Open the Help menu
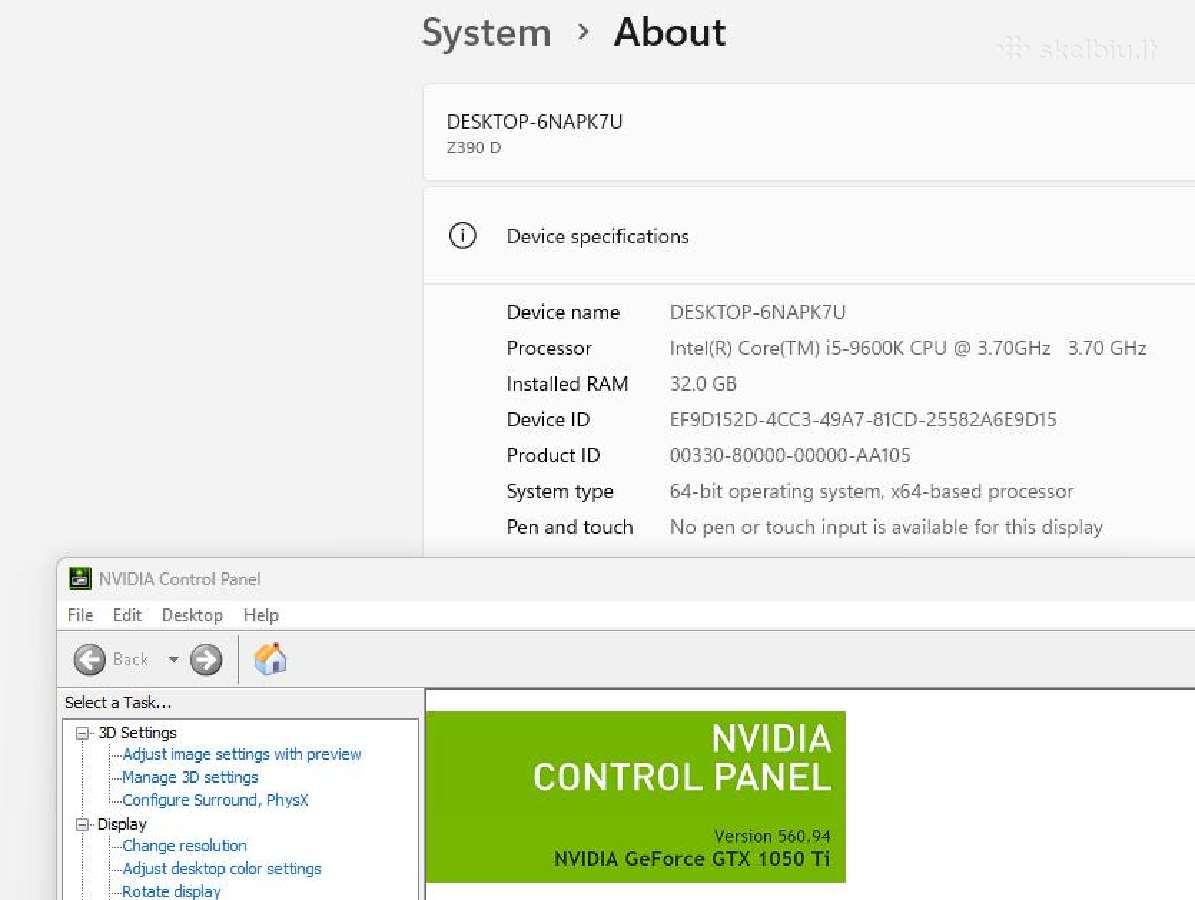 tap(261, 615)
